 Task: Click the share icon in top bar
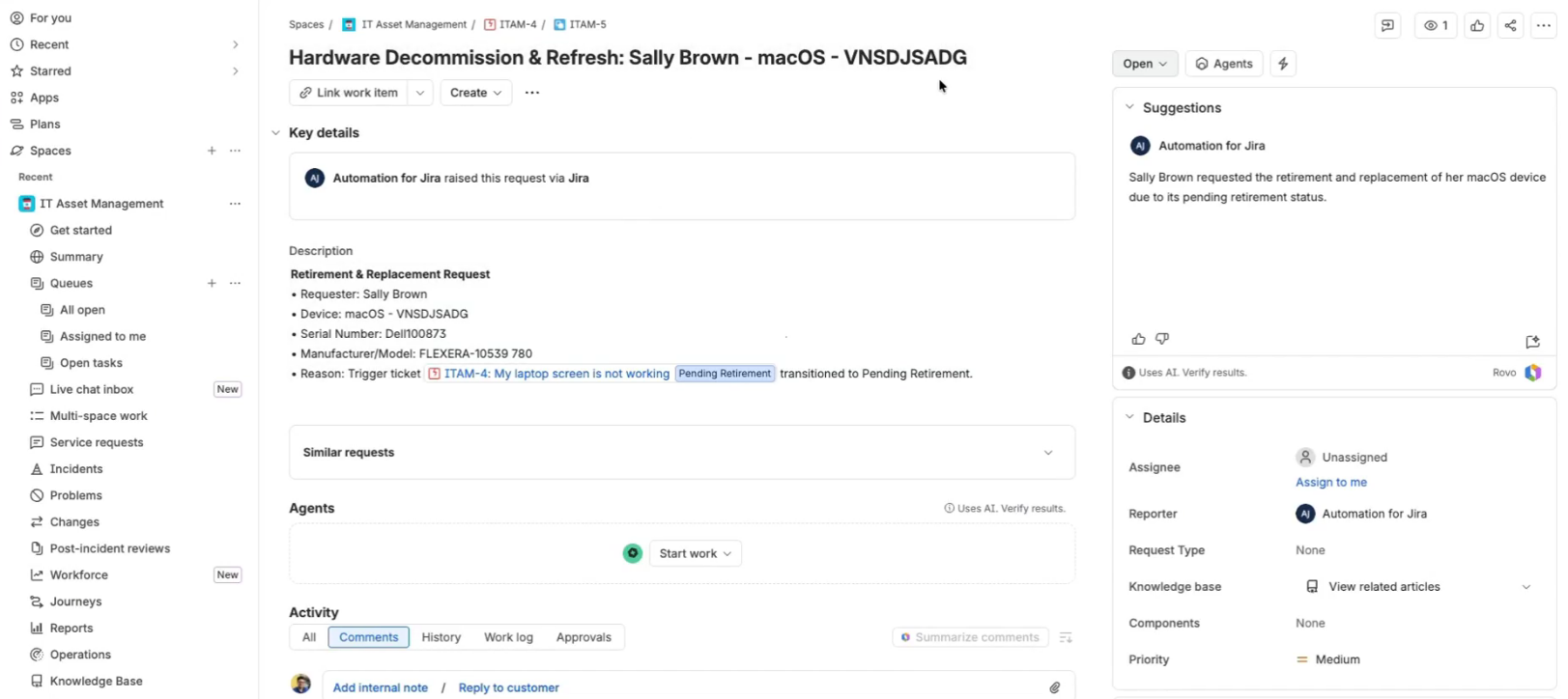point(1510,26)
